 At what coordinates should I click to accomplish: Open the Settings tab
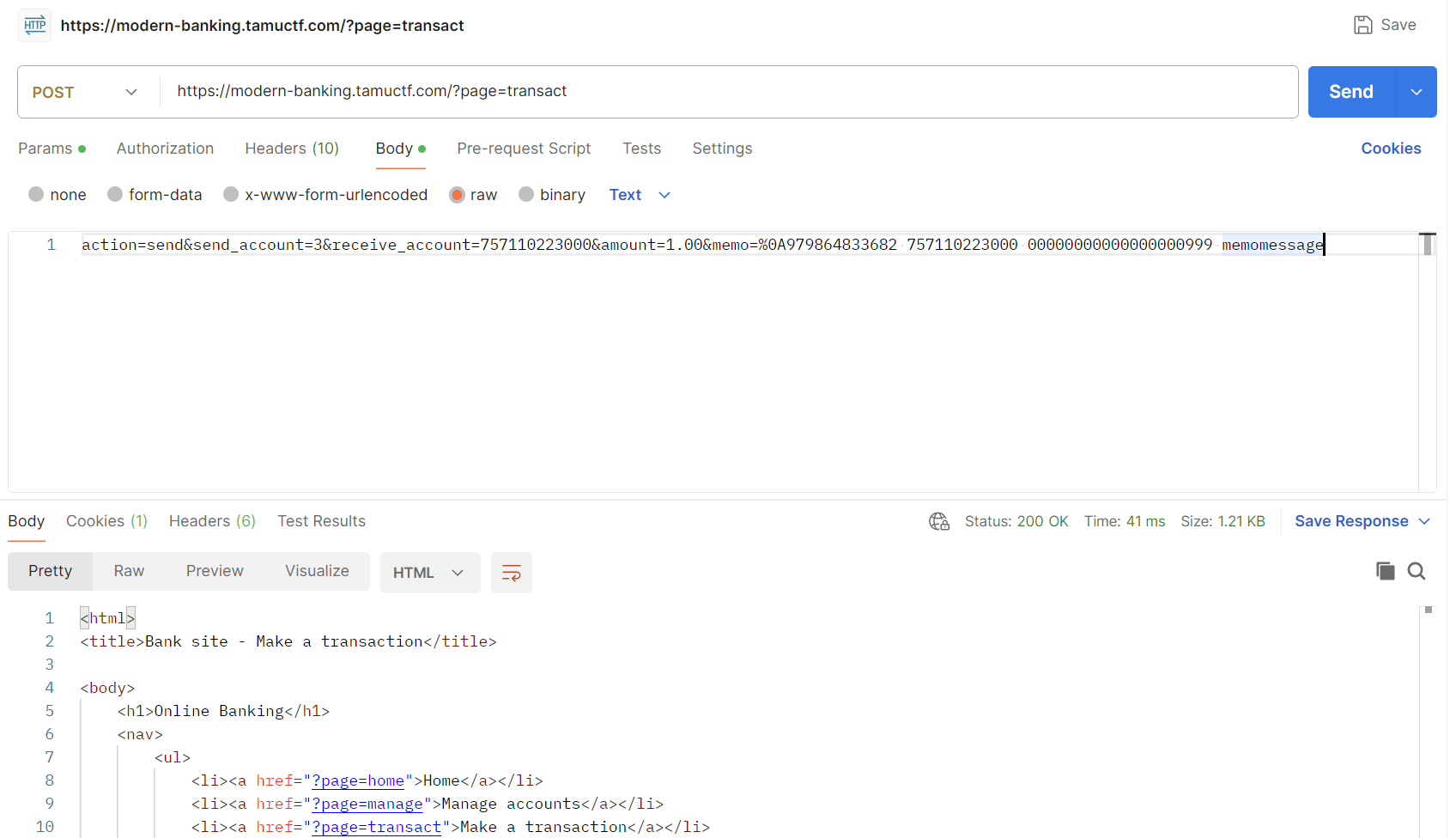coord(722,149)
